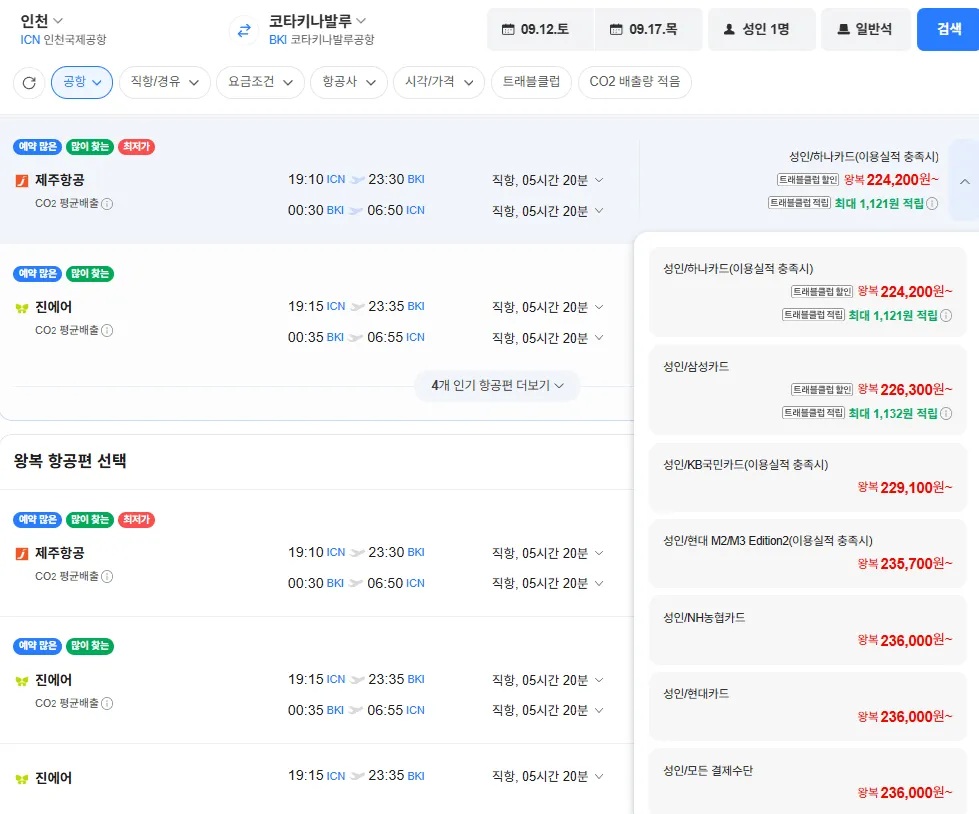Open CO2 info for 제주항공 in 왕복 항공편 선택
This screenshot has height=814, width=979.
coord(107,576)
